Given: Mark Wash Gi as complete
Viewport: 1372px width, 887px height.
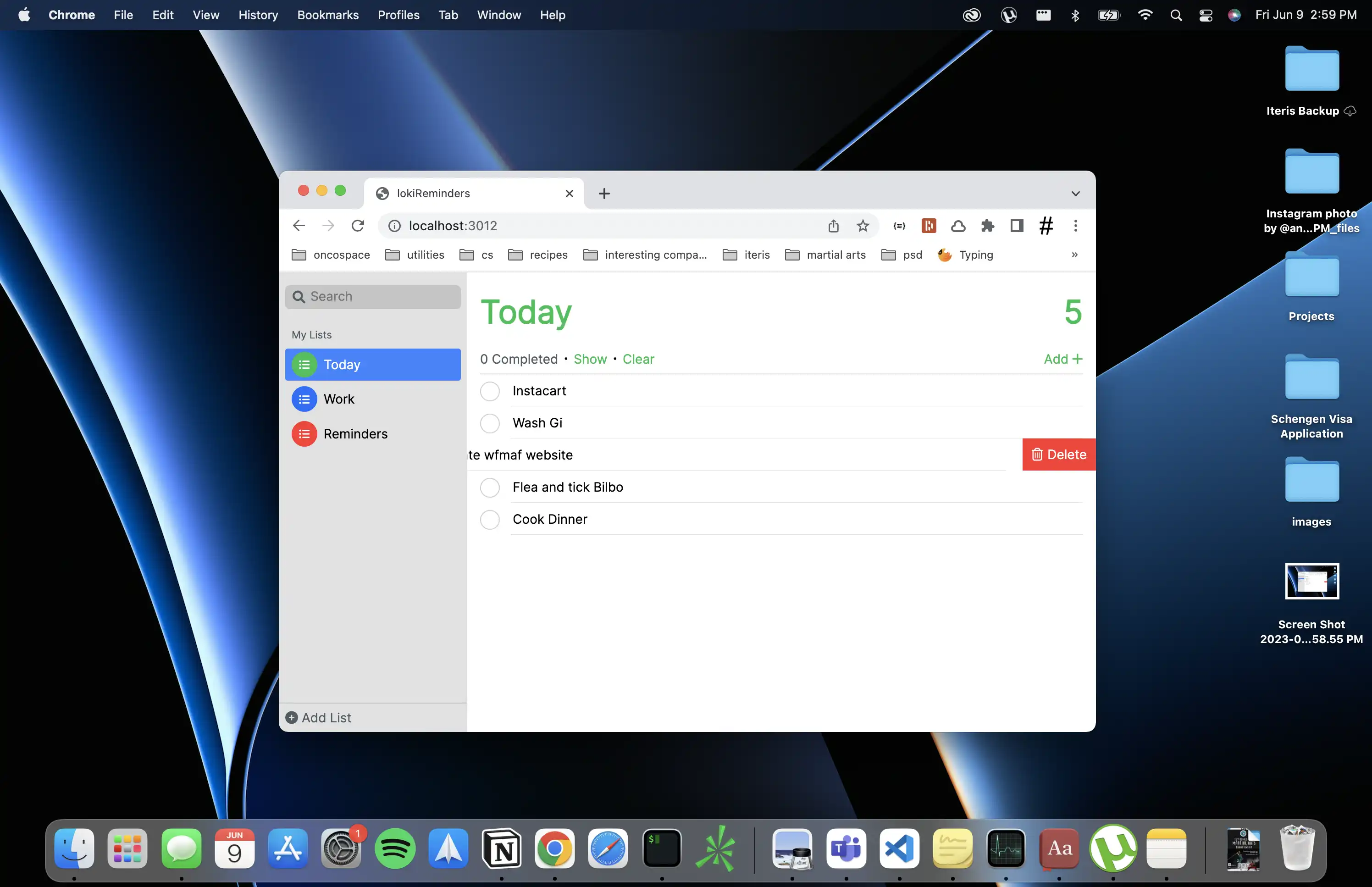Looking at the screenshot, I should (490, 423).
